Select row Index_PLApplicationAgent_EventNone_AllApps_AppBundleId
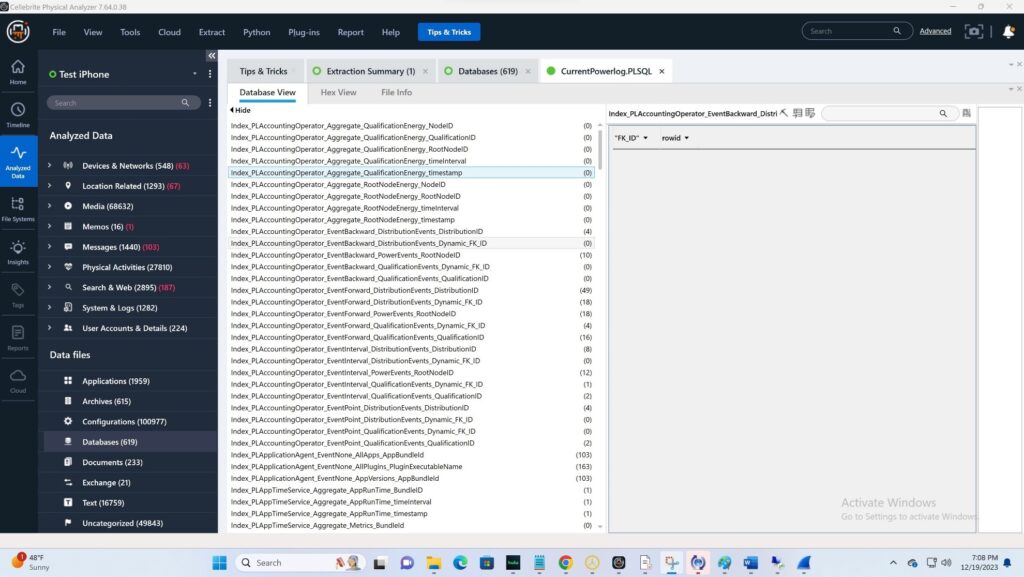Viewport: 1024px width, 577px height. (411, 455)
